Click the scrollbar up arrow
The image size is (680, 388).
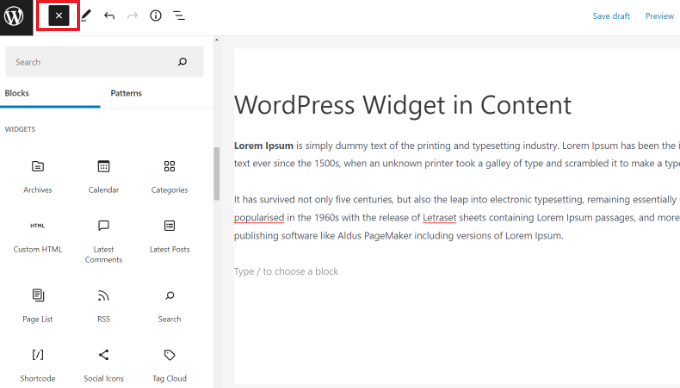coord(216,40)
